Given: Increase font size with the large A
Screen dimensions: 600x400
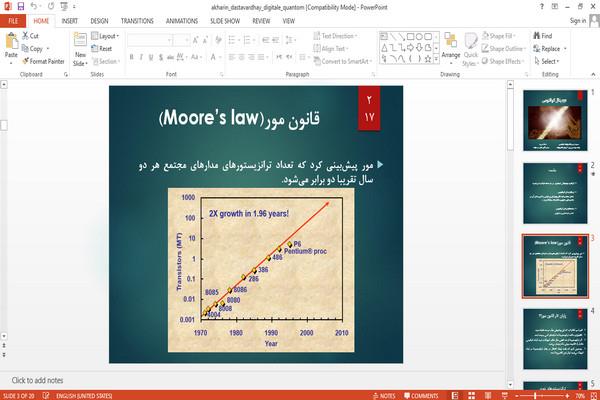Looking at the screenshot, I should click(196, 40).
